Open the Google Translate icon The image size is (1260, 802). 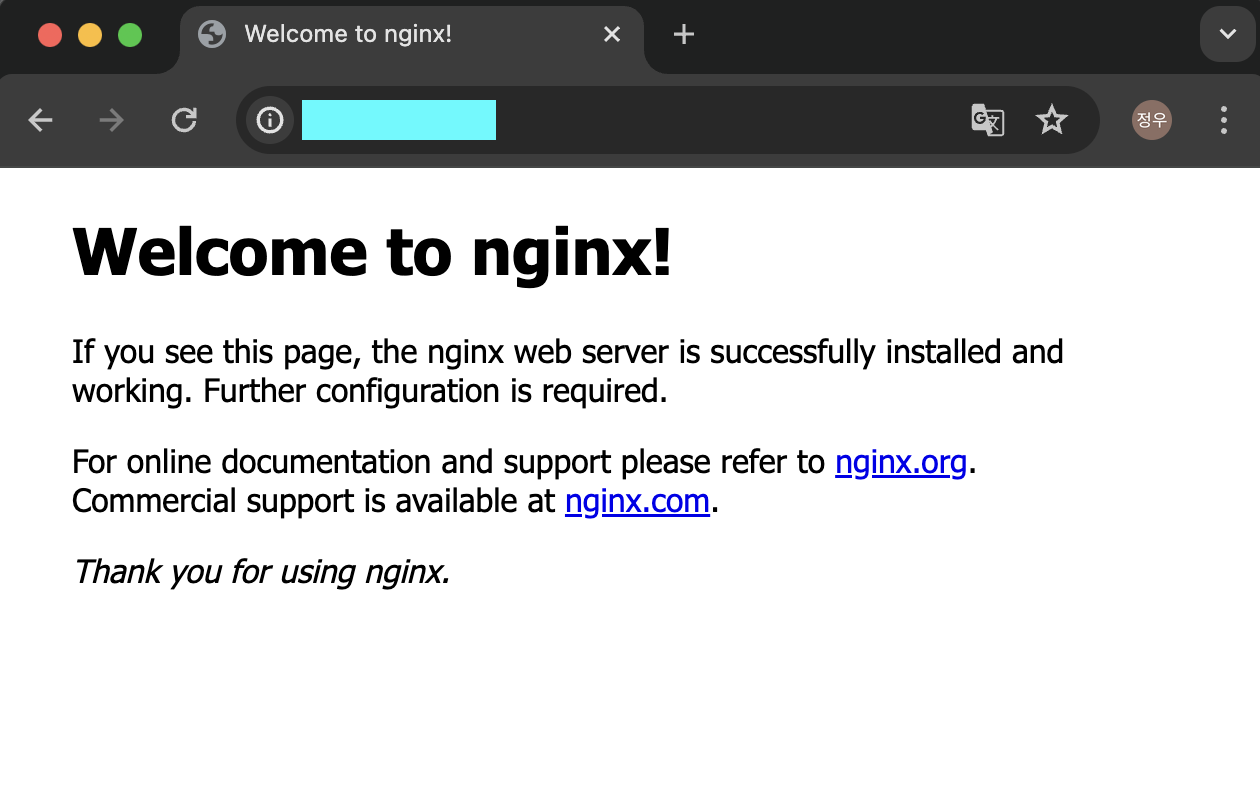987,121
